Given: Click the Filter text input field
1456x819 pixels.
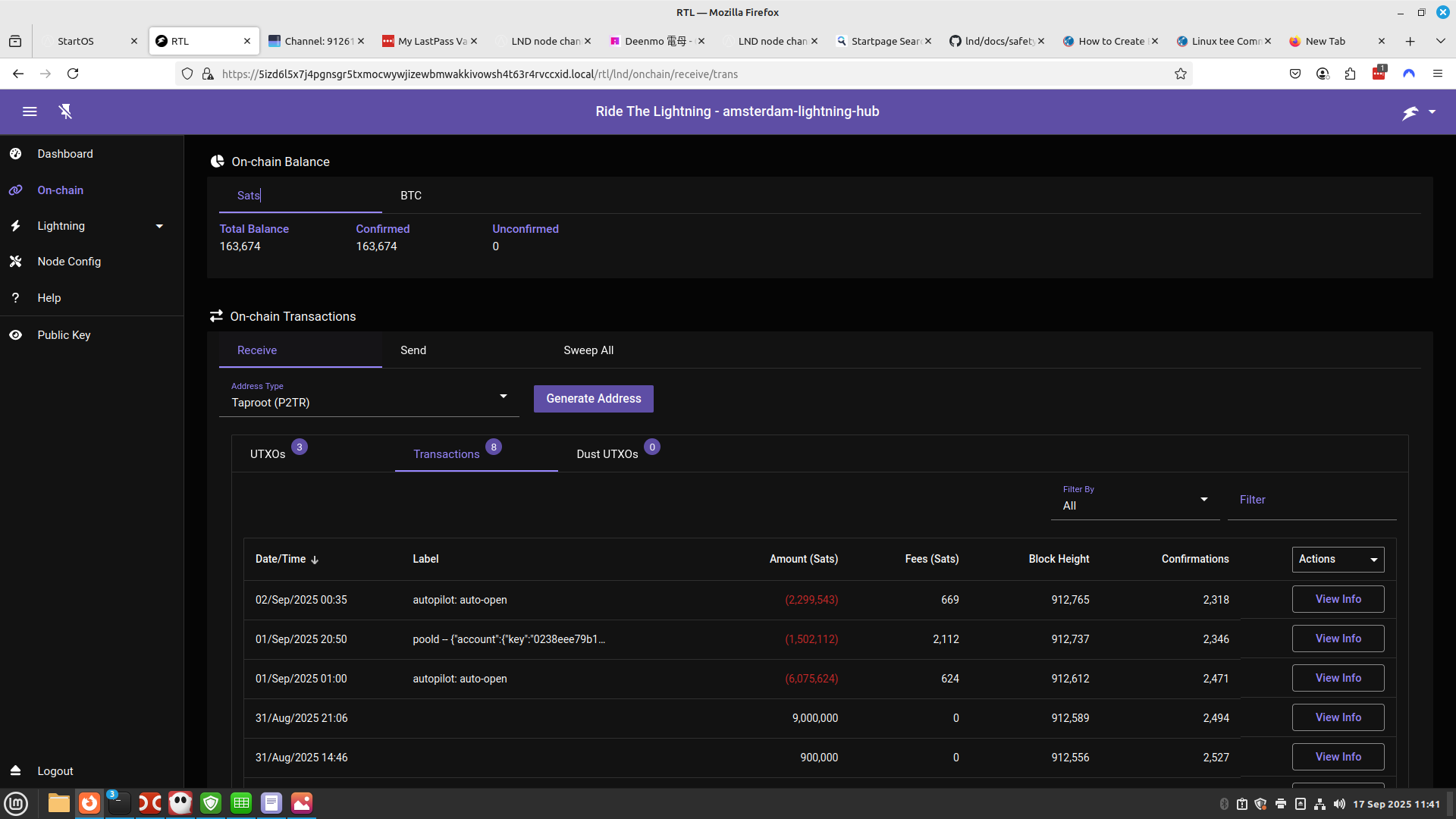Looking at the screenshot, I should (x=1311, y=500).
